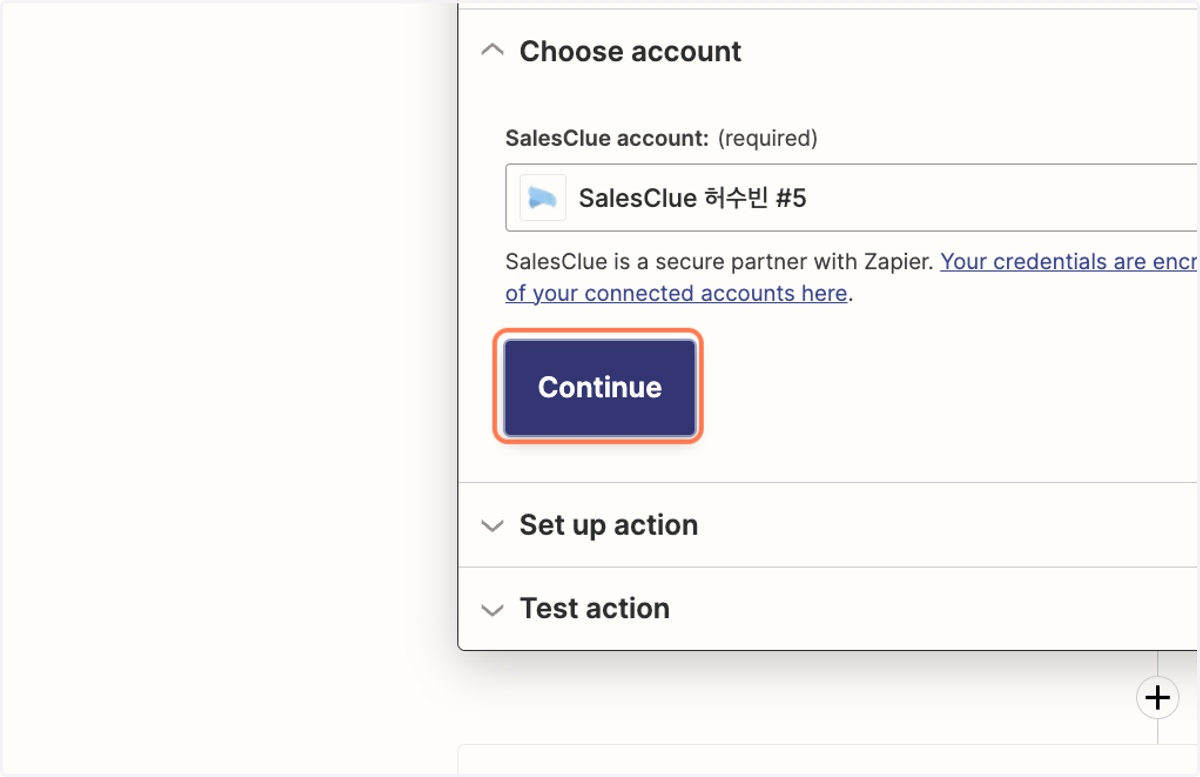Select the Choose account section heading

click(x=630, y=52)
